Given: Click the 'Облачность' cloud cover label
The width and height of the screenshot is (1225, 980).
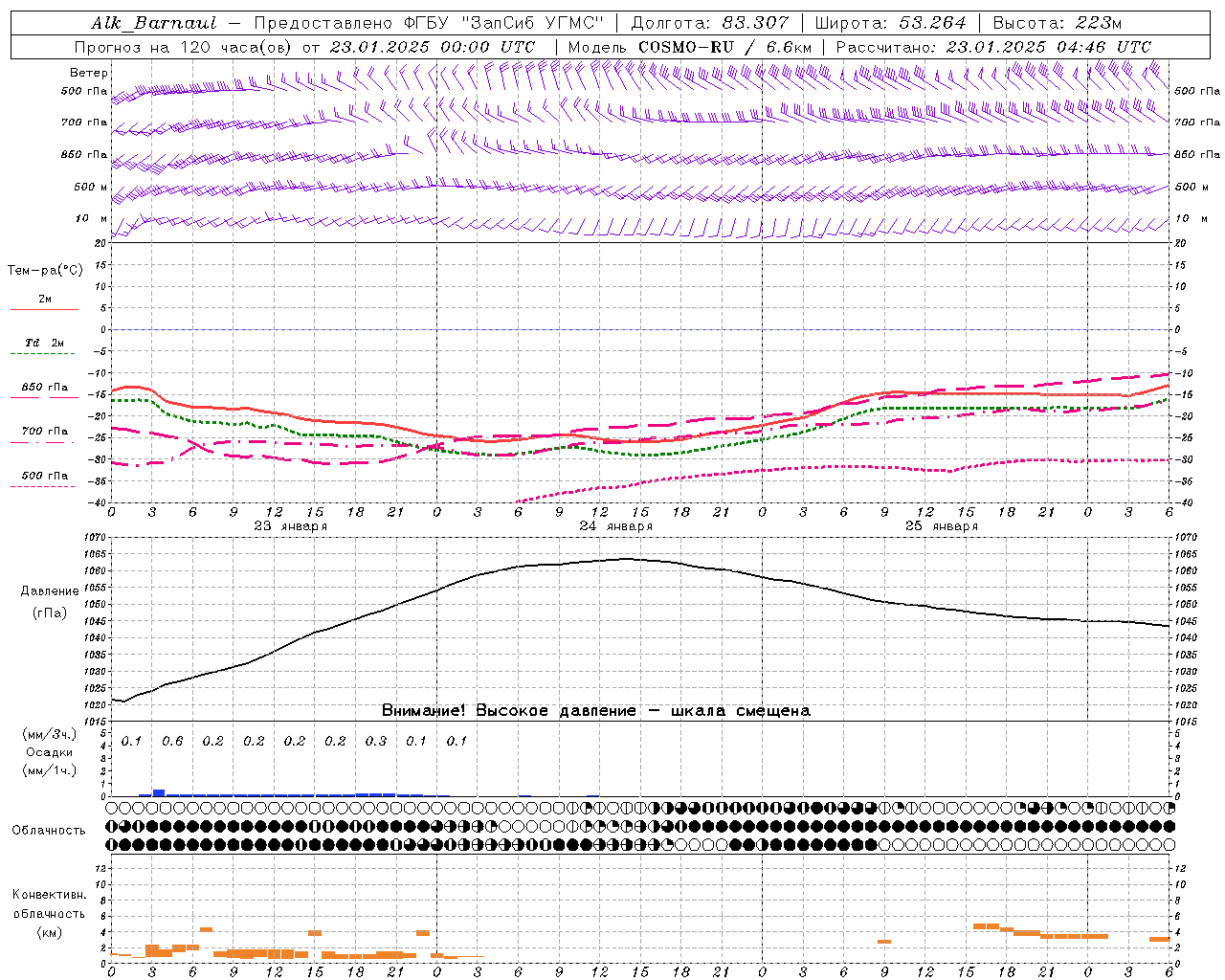Looking at the screenshot, I should click(x=49, y=831).
